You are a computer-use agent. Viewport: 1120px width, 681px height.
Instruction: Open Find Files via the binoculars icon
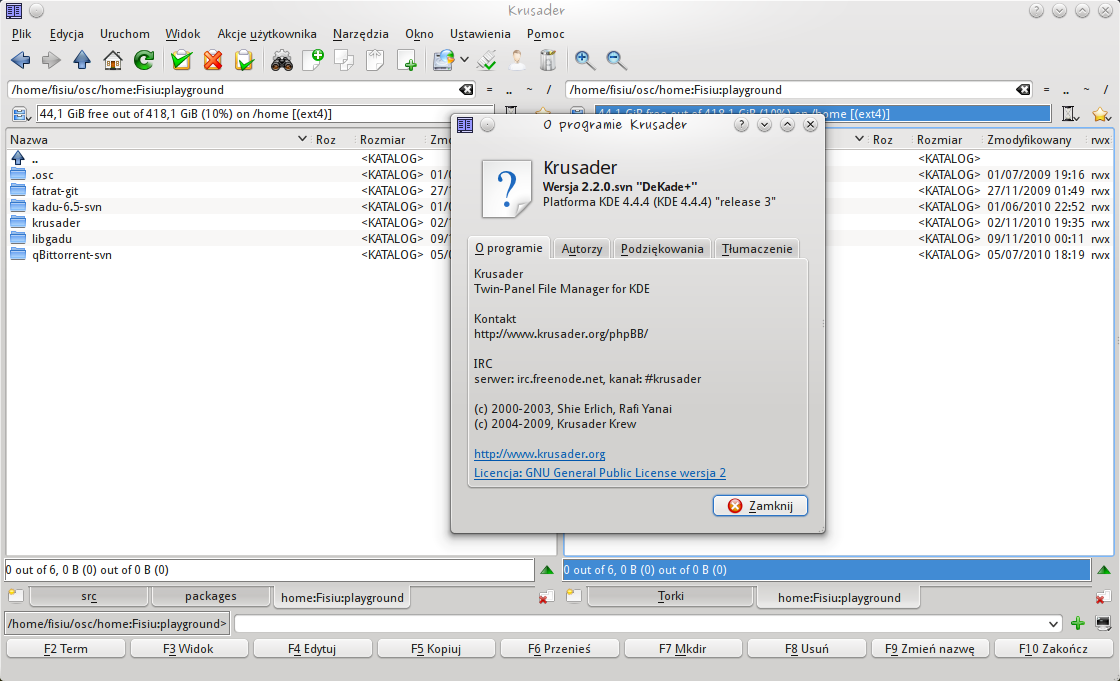pyautogui.click(x=282, y=60)
